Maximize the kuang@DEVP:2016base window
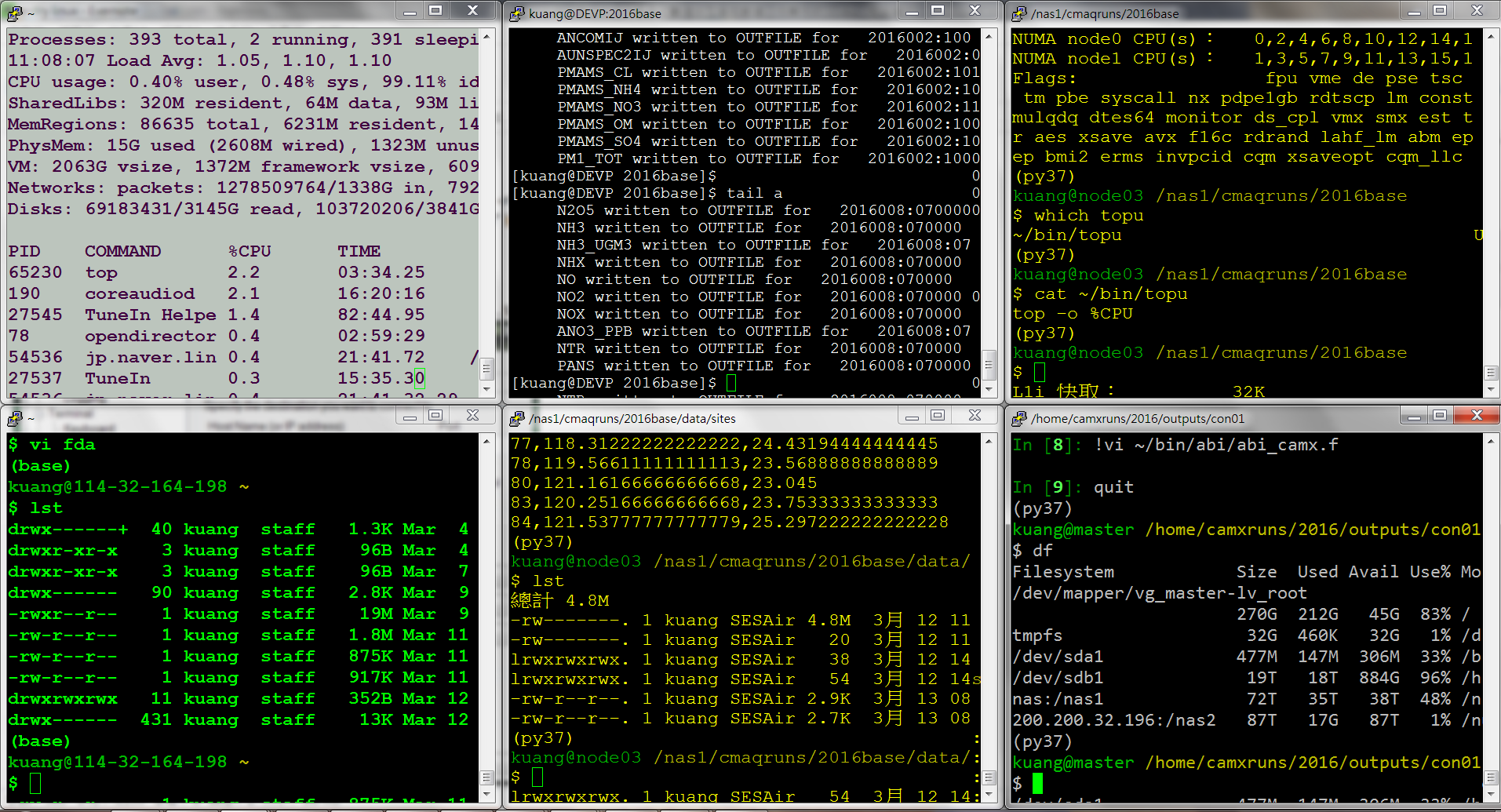 938,10
